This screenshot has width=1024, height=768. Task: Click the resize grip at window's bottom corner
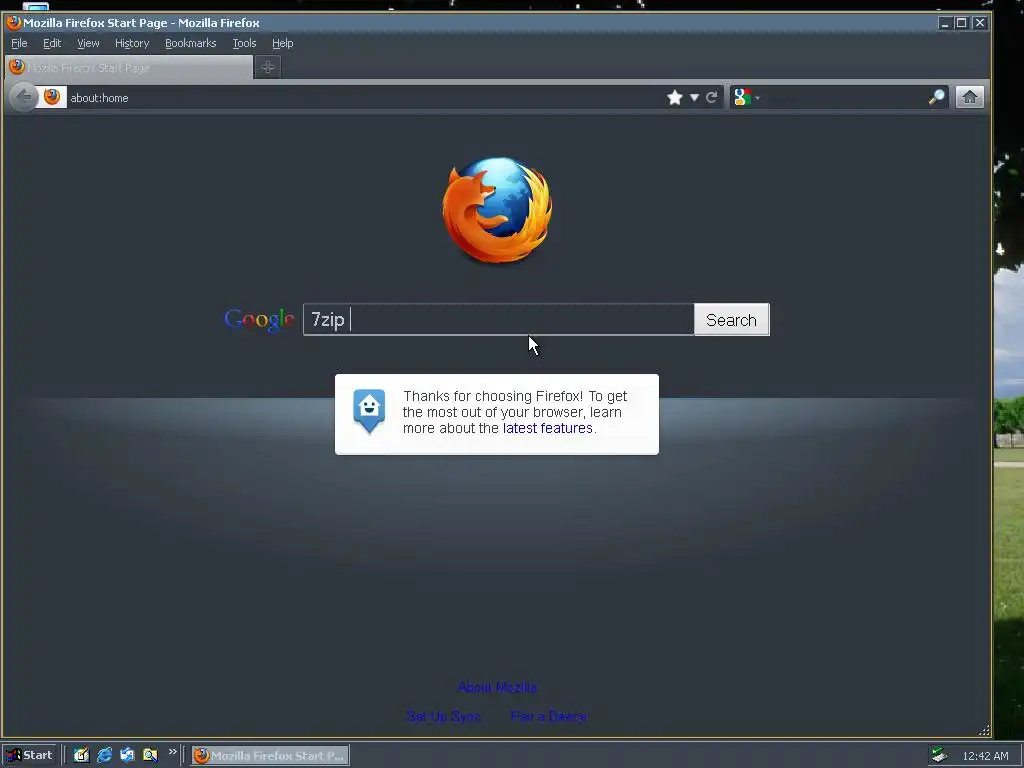pos(984,730)
